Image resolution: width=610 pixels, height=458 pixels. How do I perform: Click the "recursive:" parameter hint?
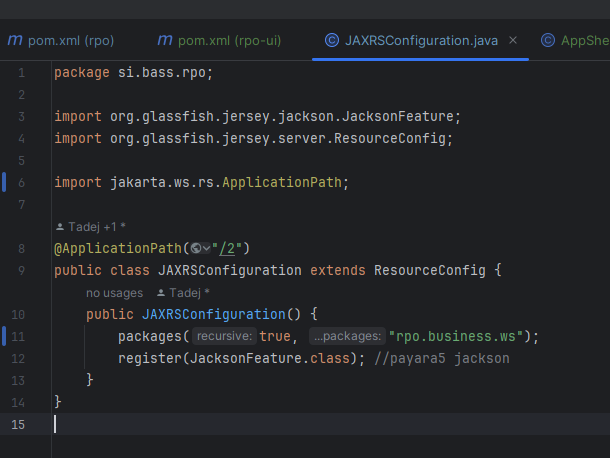click(x=223, y=336)
